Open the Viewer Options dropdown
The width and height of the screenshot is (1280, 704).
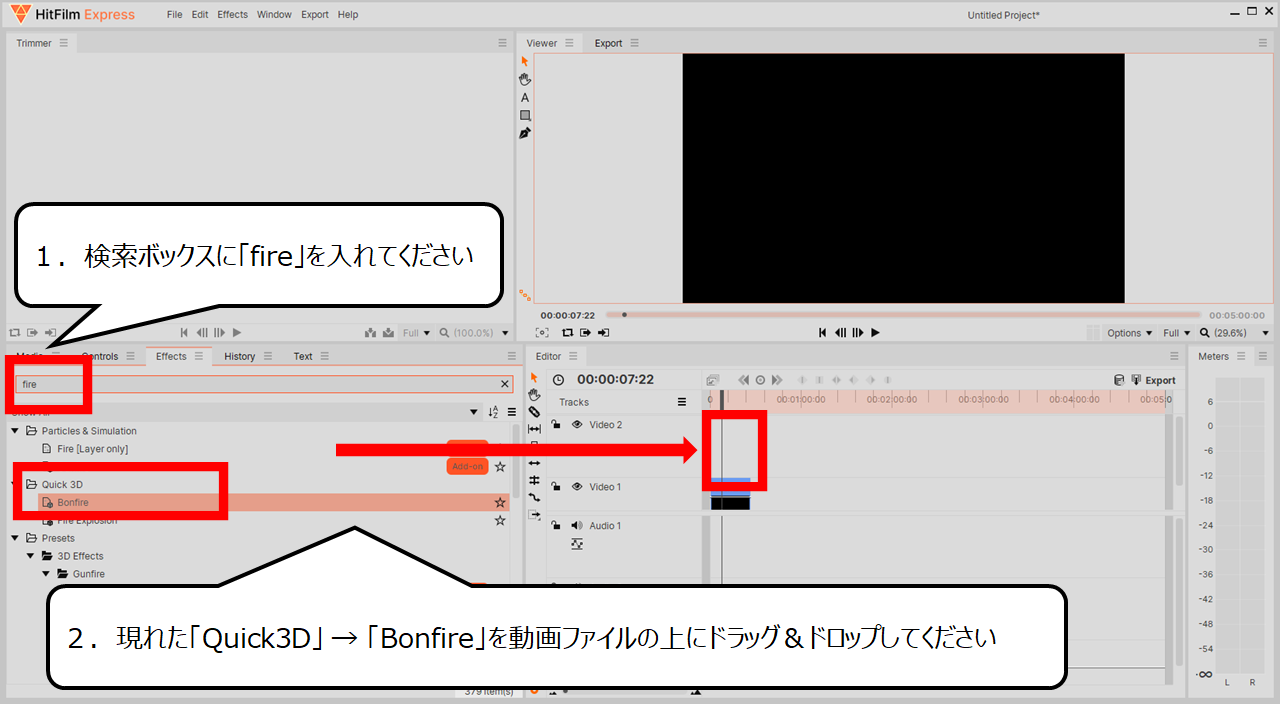point(1130,333)
